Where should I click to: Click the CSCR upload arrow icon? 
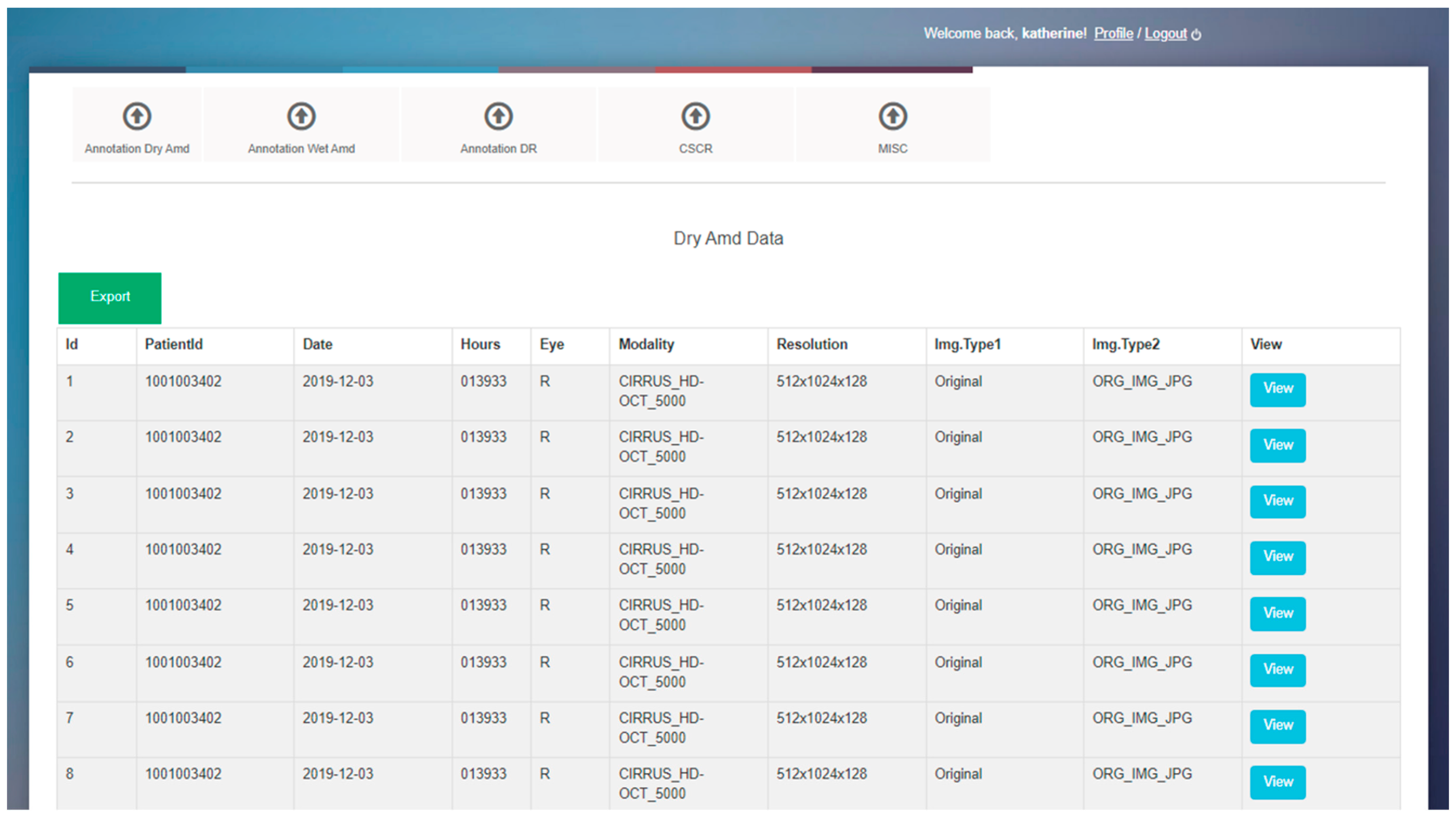695,116
